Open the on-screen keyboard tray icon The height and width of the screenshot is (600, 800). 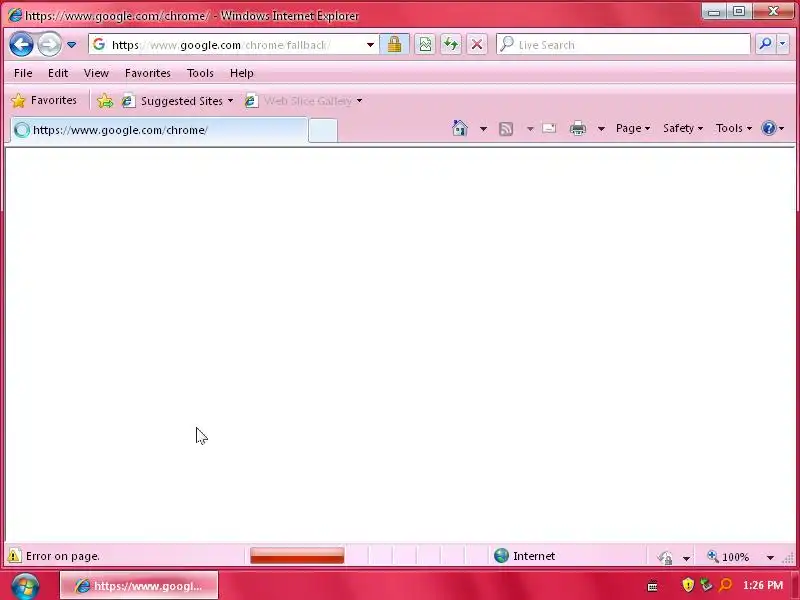point(652,586)
